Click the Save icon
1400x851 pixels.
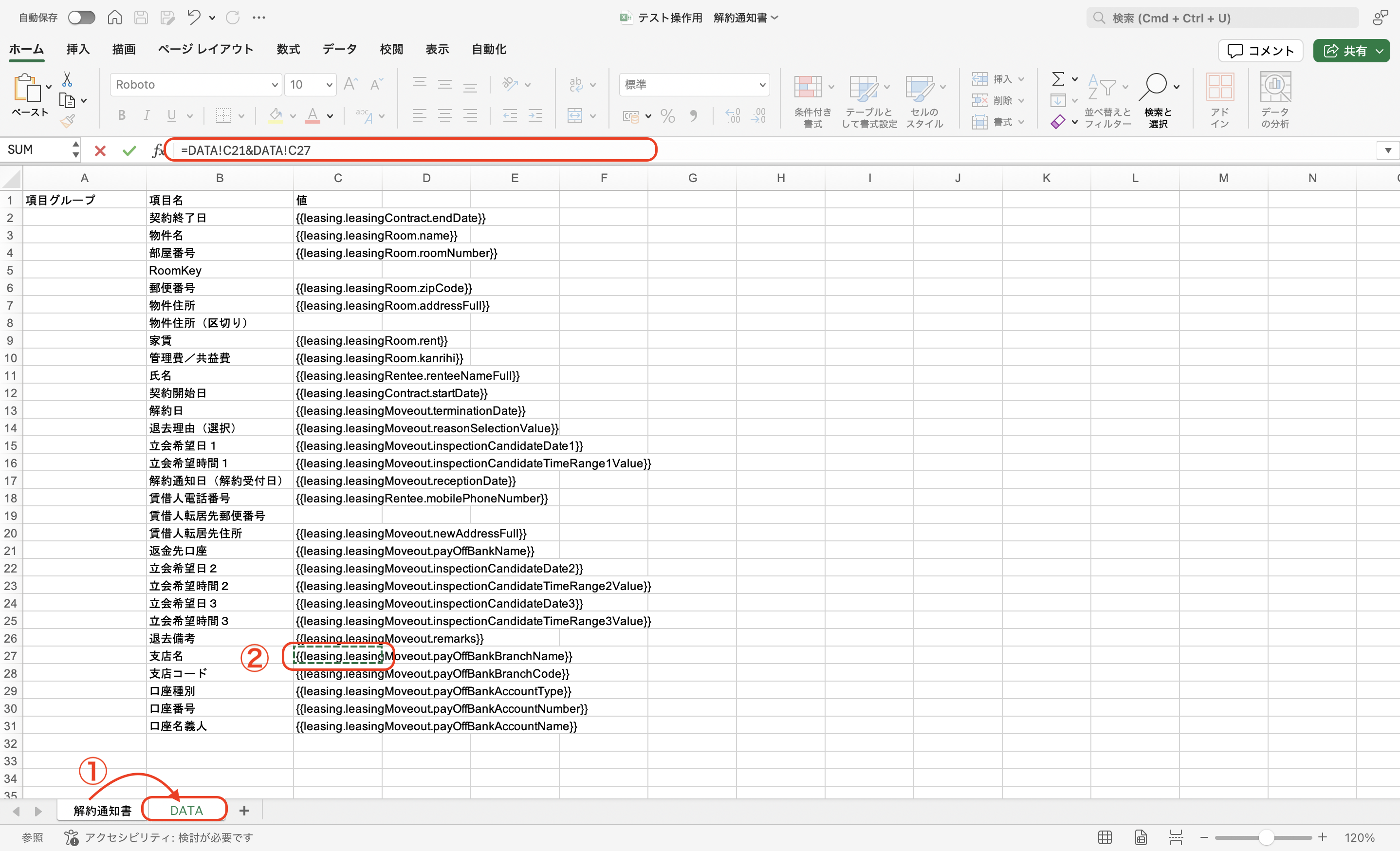coord(141,18)
